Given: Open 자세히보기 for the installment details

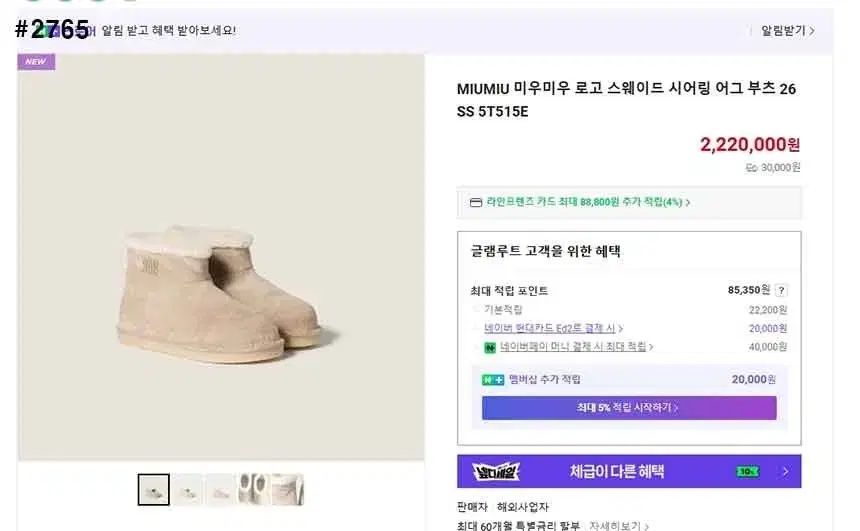Looking at the screenshot, I should [x=618, y=525].
